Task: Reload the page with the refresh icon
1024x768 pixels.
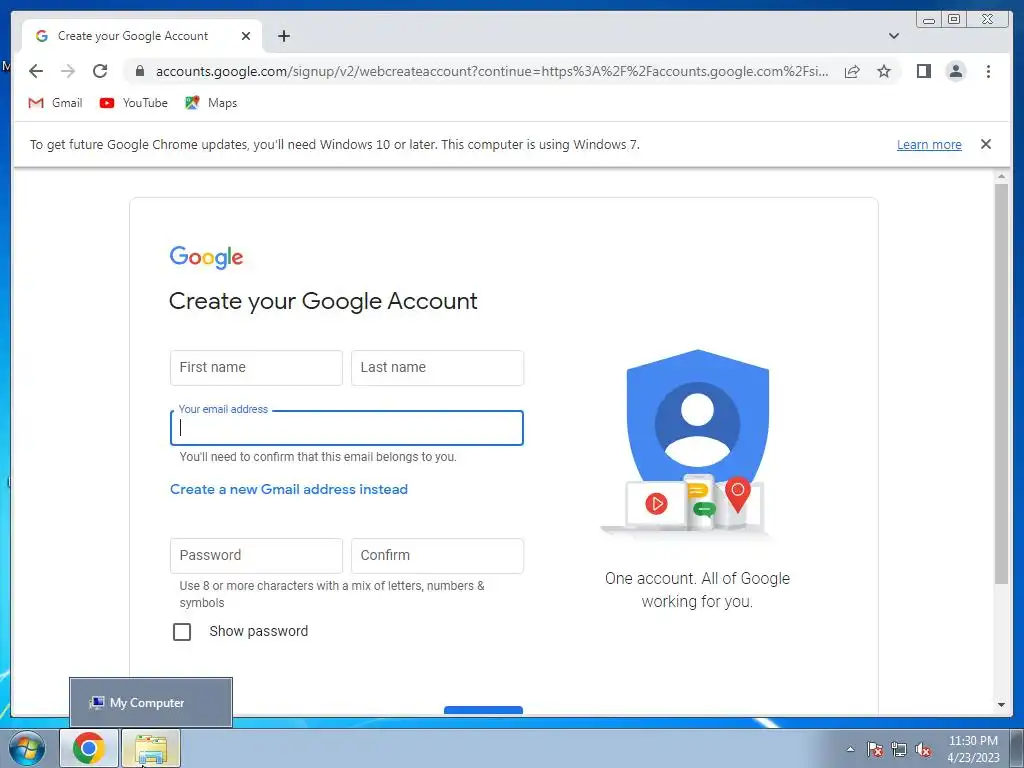Action: coord(100,71)
